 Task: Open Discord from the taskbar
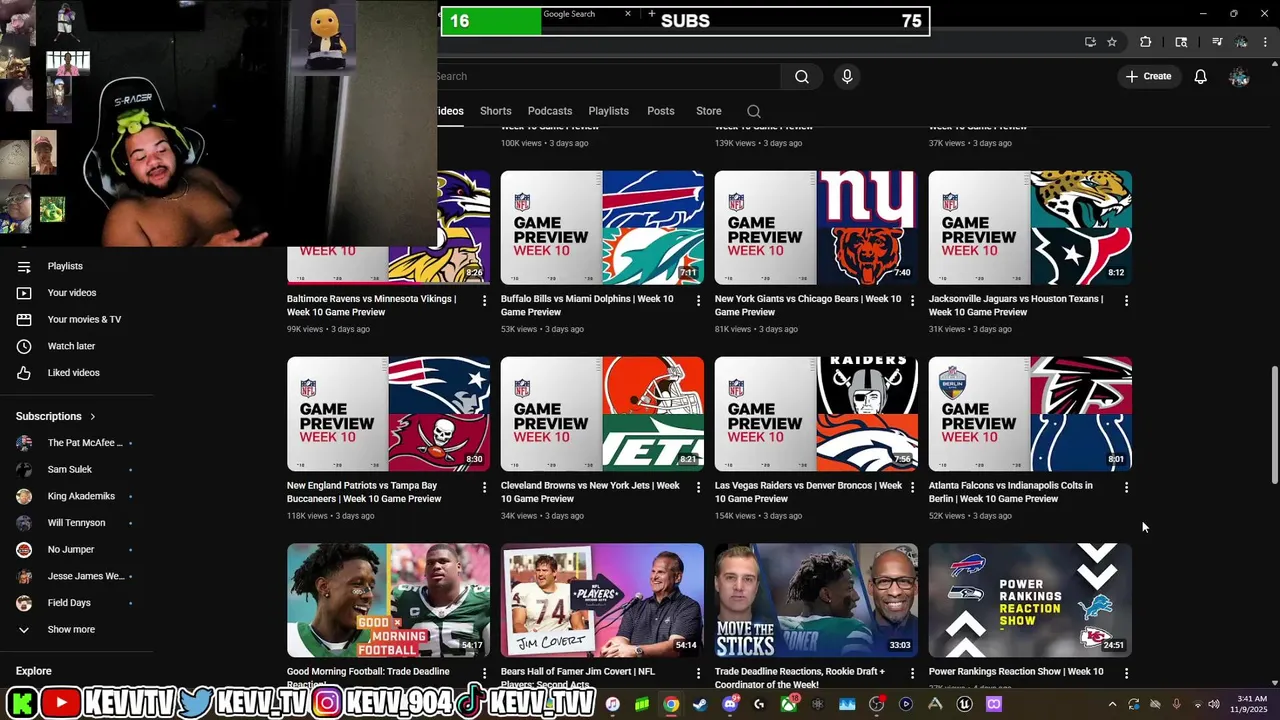730,704
